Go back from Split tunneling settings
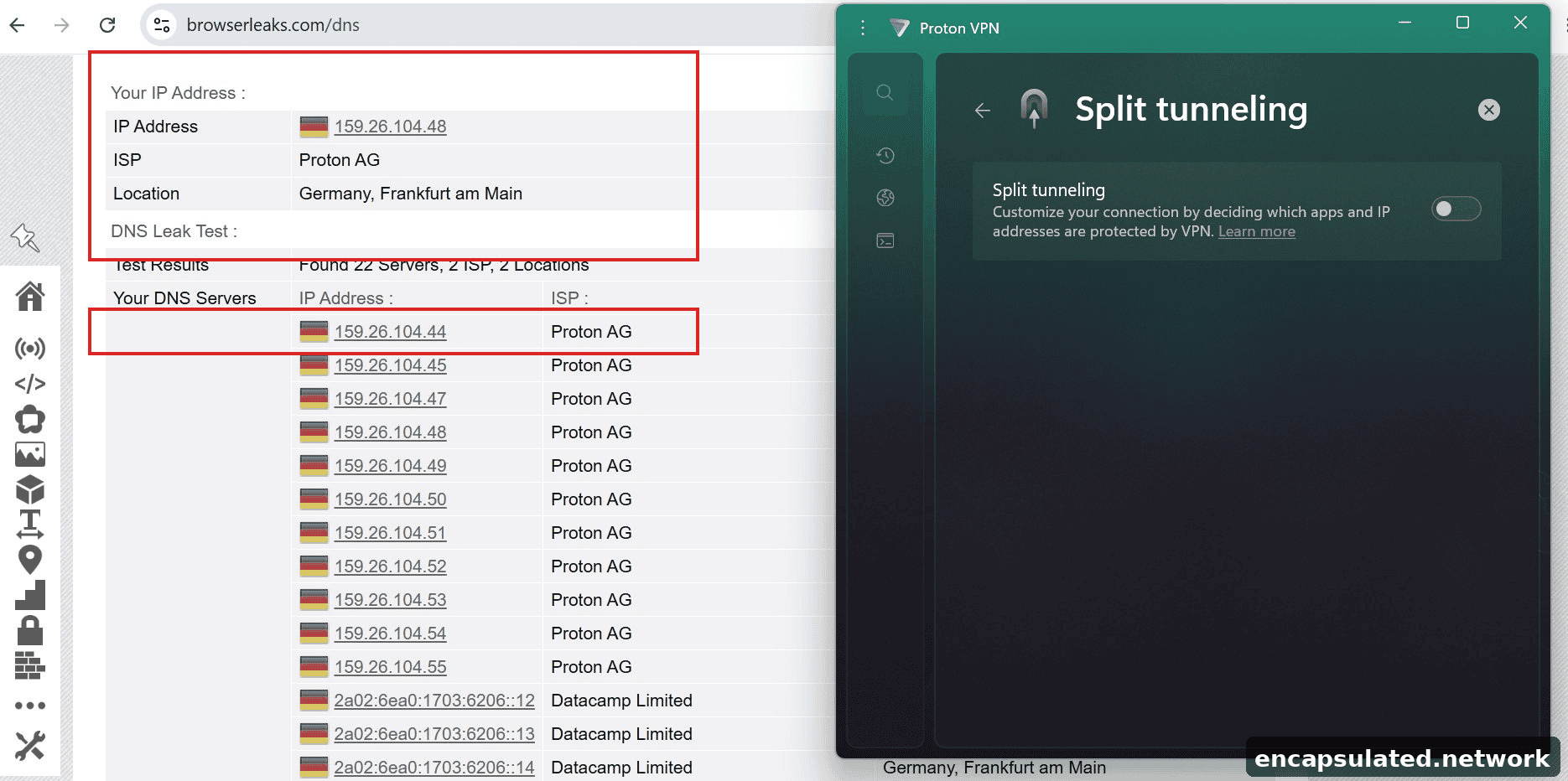 tap(983, 111)
